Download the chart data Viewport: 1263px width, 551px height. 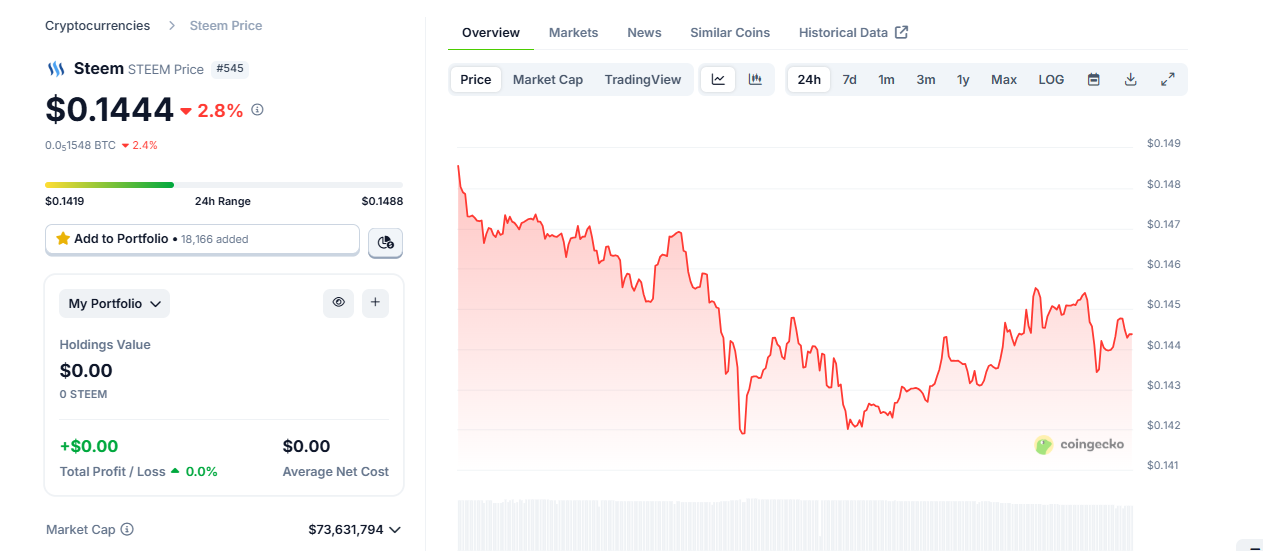point(1130,80)
